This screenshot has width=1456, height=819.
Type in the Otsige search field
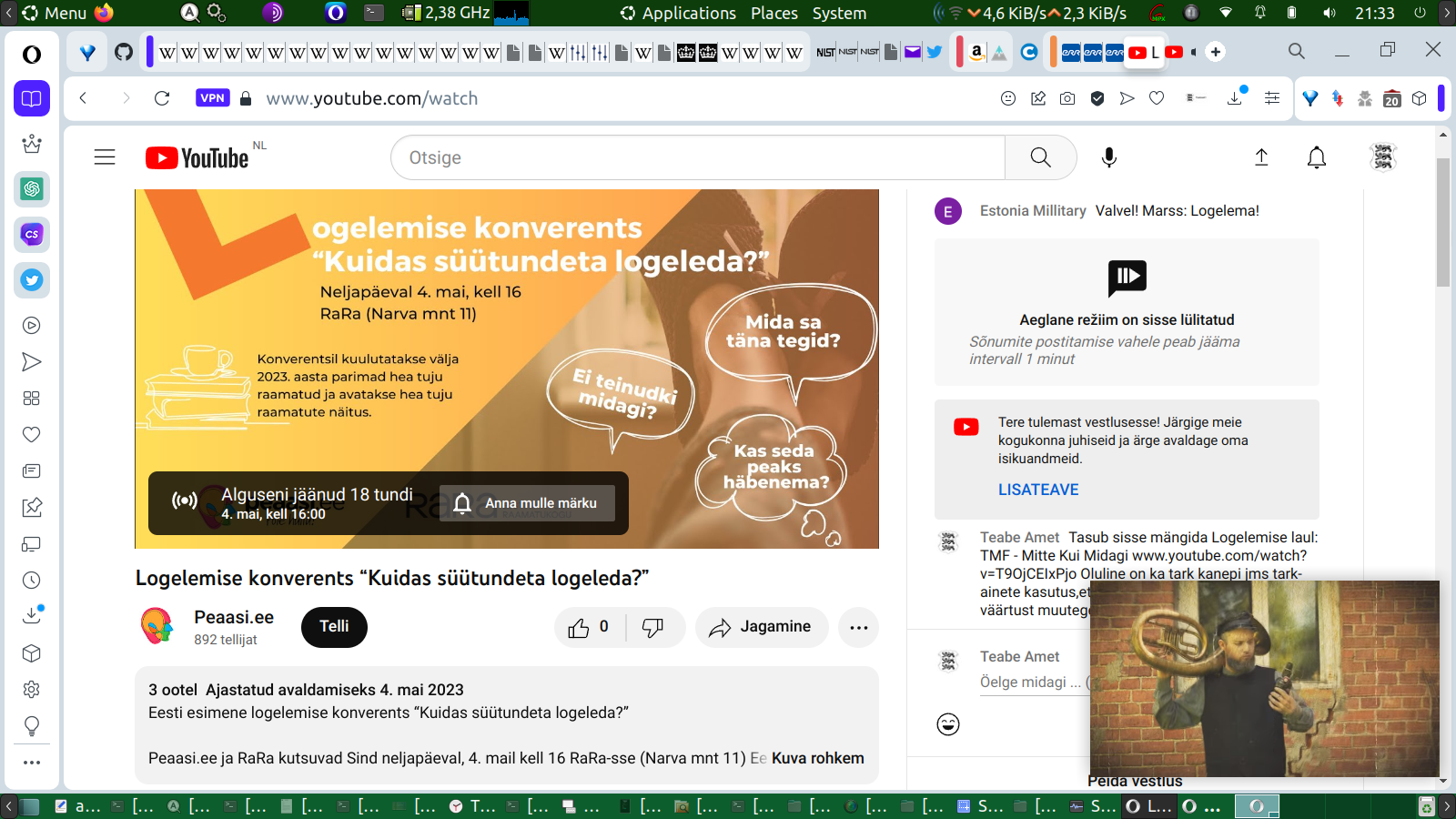pos(696,157)
